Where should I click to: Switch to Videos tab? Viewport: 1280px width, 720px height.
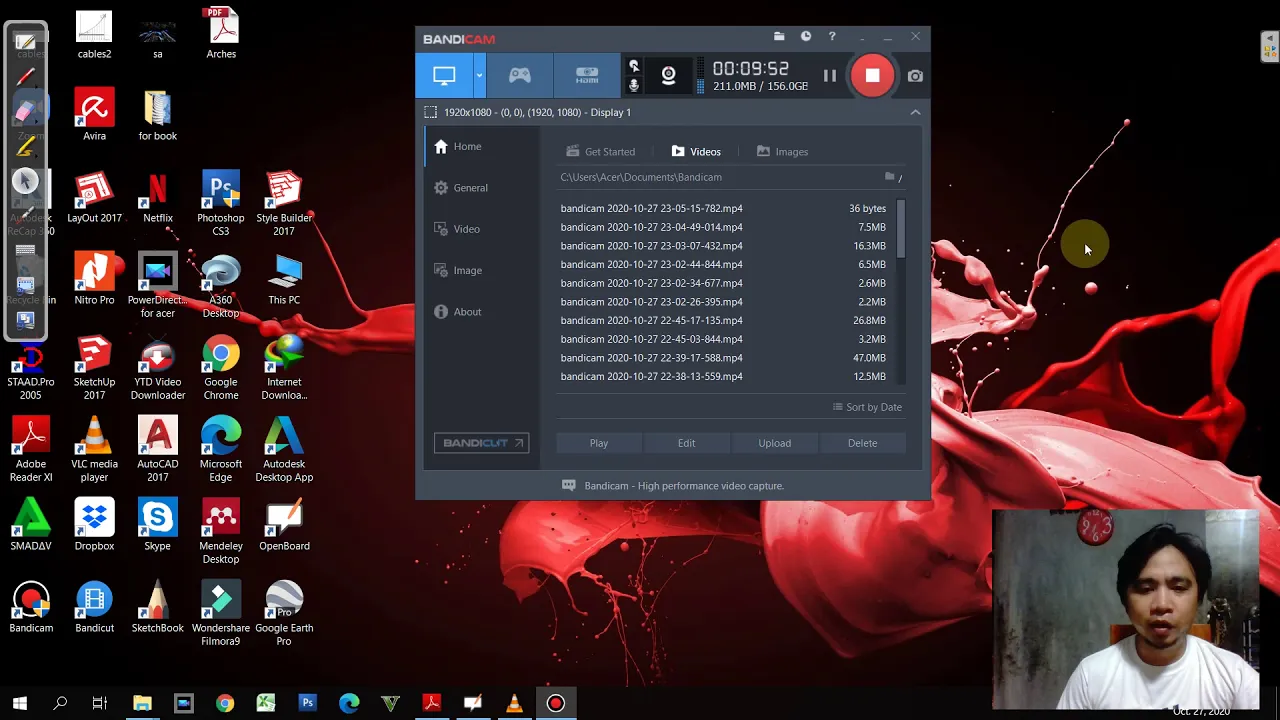point(696,152)
